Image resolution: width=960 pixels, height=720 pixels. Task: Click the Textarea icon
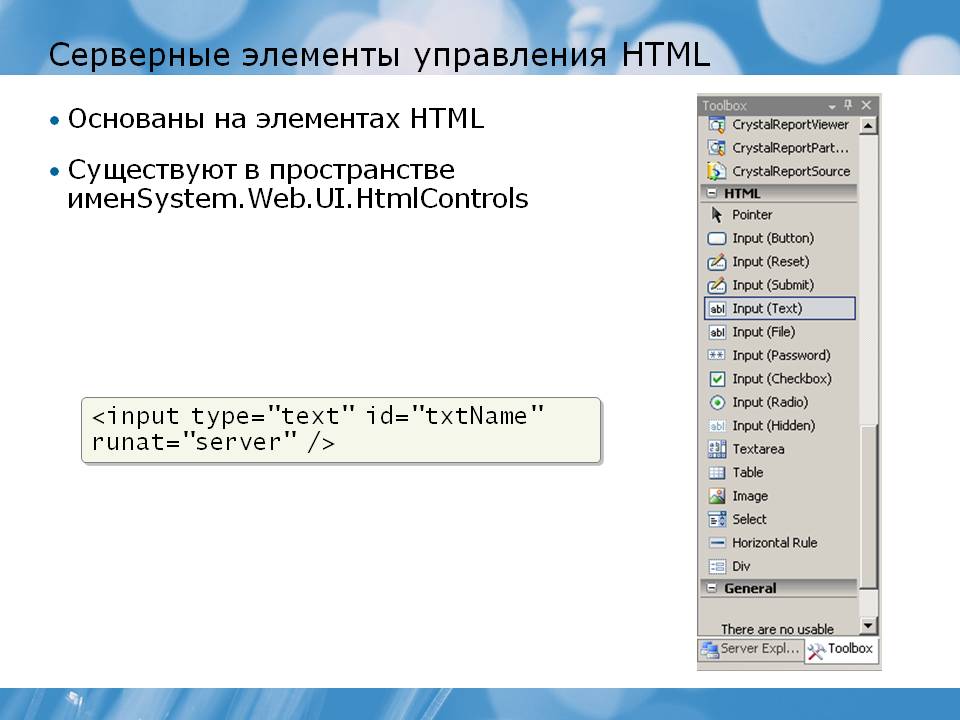tap(716, 449)
